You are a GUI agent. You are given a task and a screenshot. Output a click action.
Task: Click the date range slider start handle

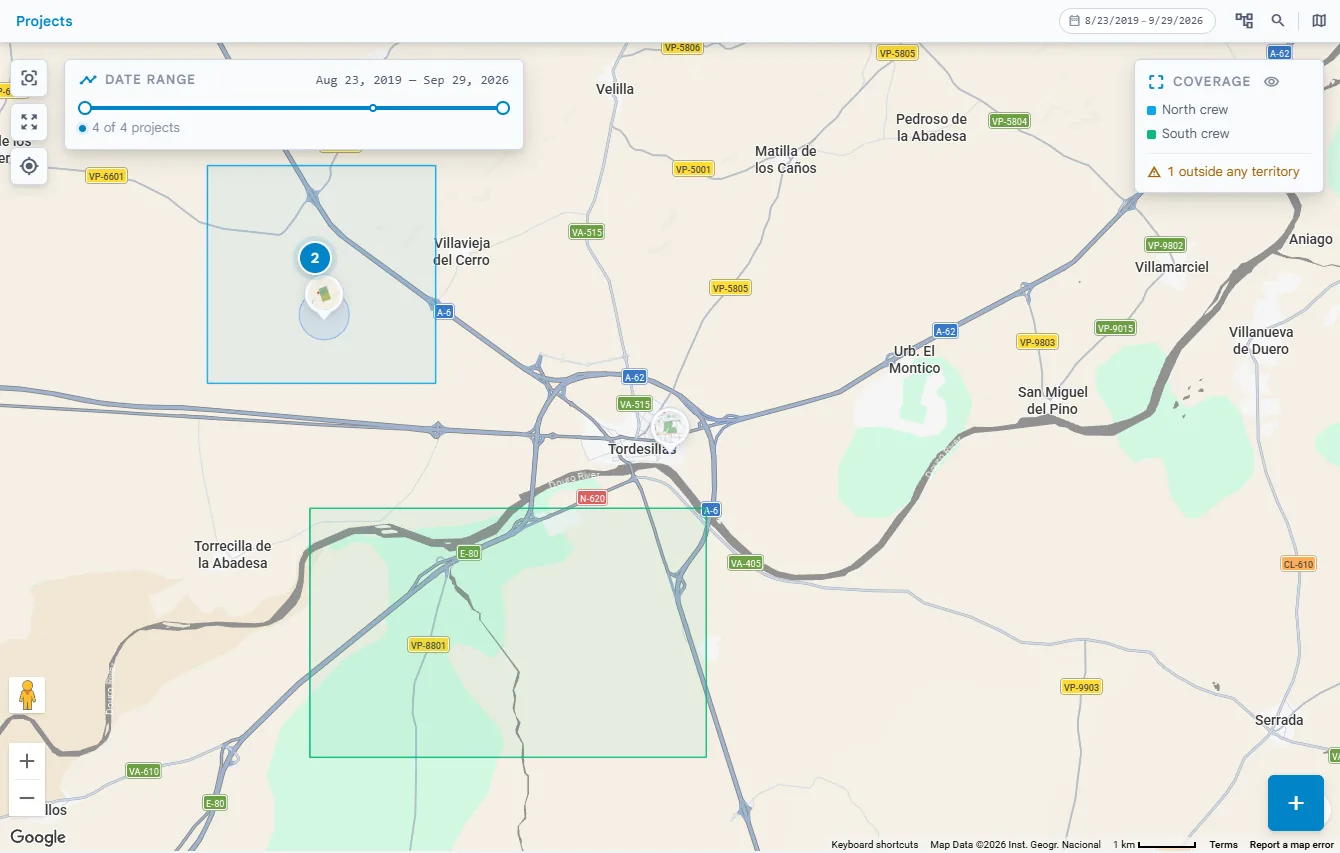(x=85, y=108)
